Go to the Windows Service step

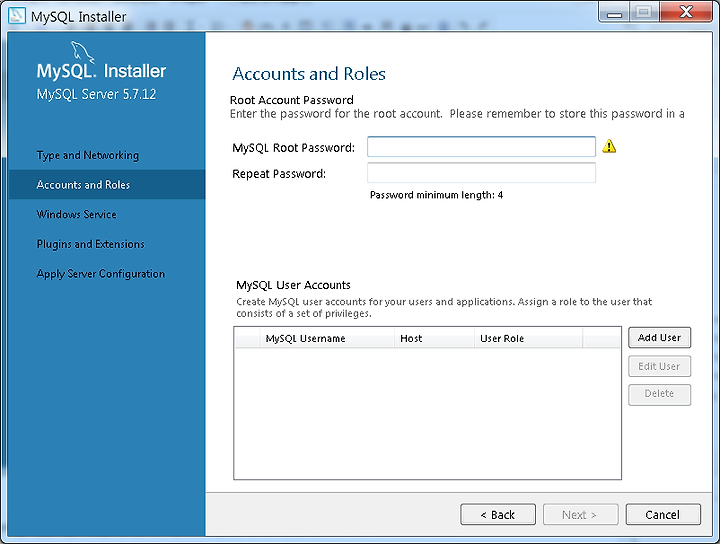pyautogui.click(x=76, y=214)
